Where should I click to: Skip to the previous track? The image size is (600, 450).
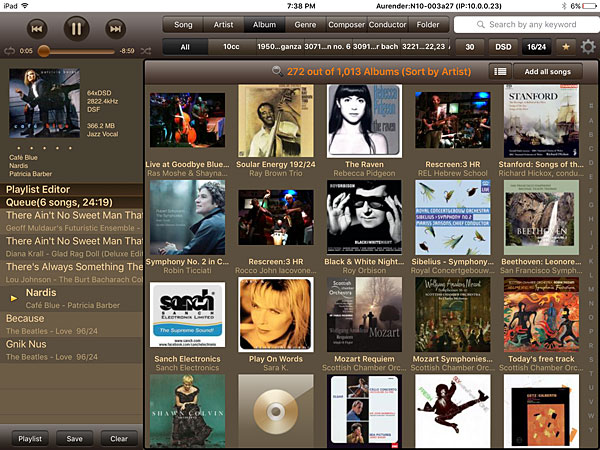click(x=37, y=28)
